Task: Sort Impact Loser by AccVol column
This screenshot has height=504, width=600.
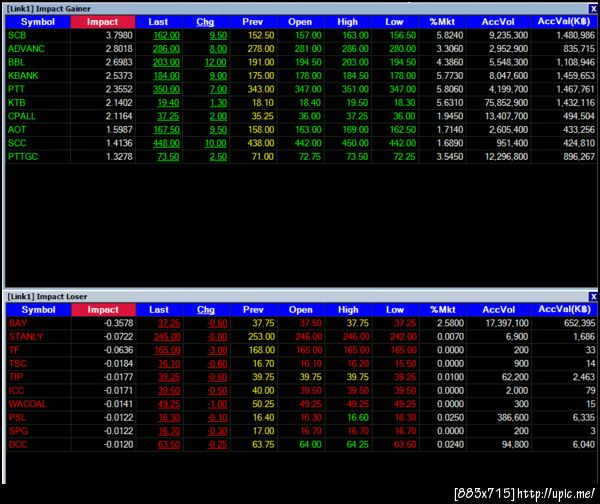Action: point(499,310)
